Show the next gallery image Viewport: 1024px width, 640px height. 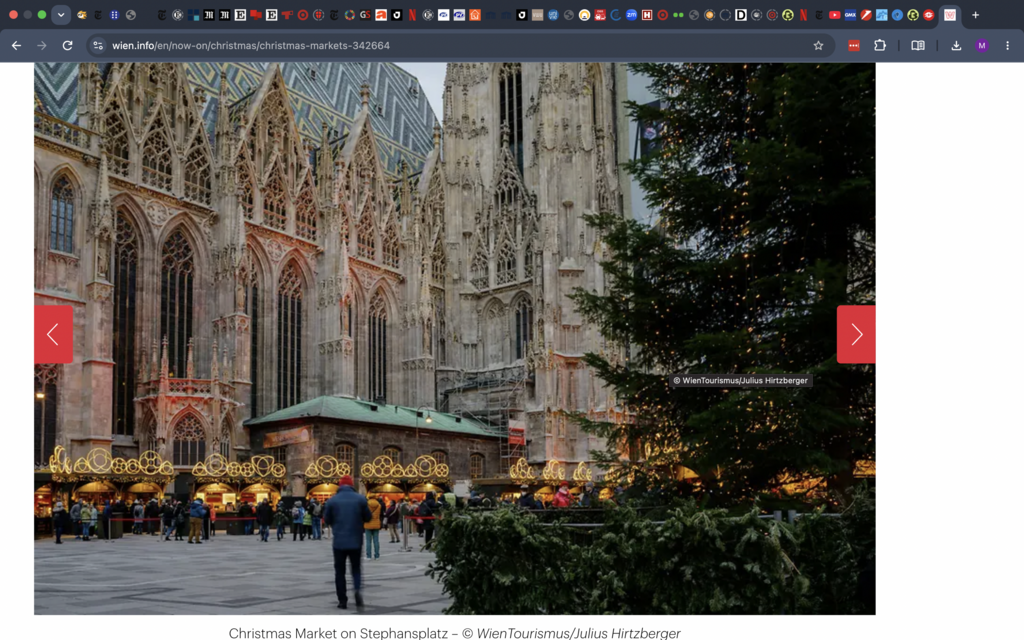point(856,334)
